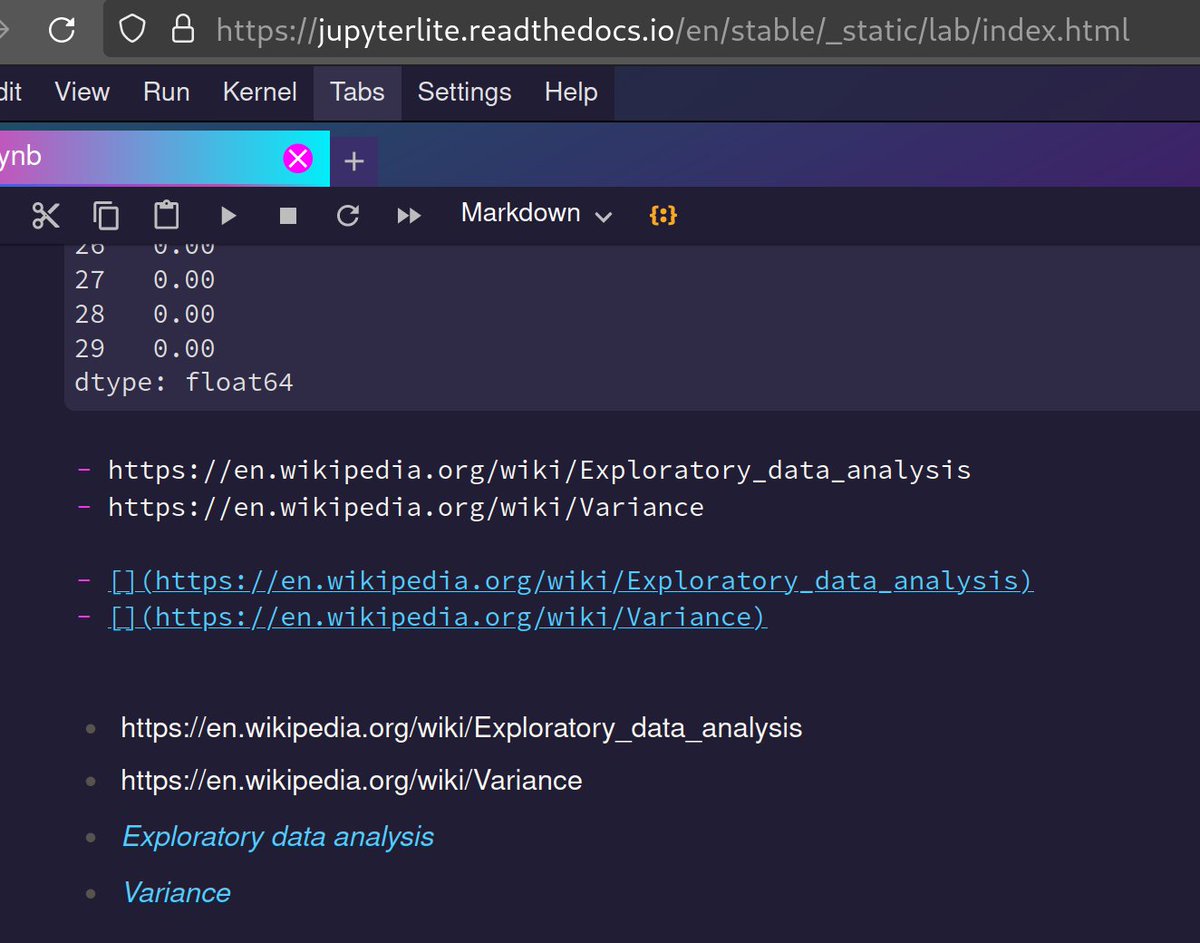1200x943 pixels.
Task: Open the Settings menu
Action: pyautogui.click(x=464, y=92)
